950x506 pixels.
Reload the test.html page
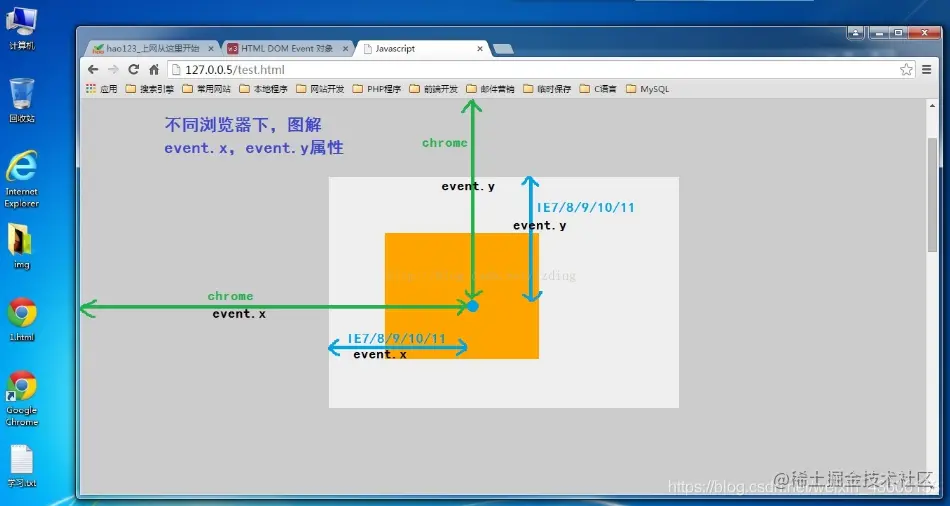click(134, 69)
